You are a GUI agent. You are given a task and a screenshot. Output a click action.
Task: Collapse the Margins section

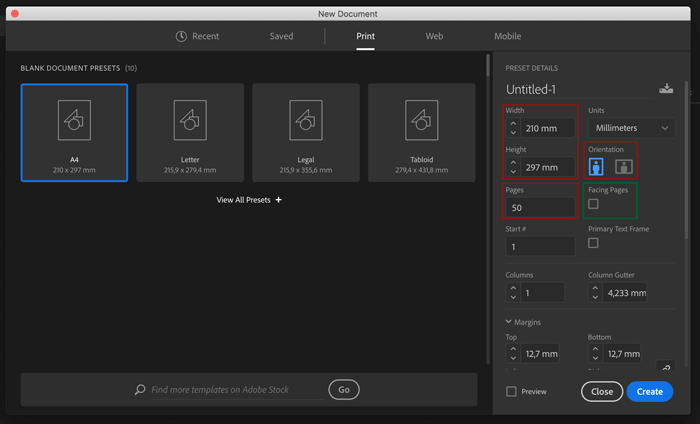(508, 322)
